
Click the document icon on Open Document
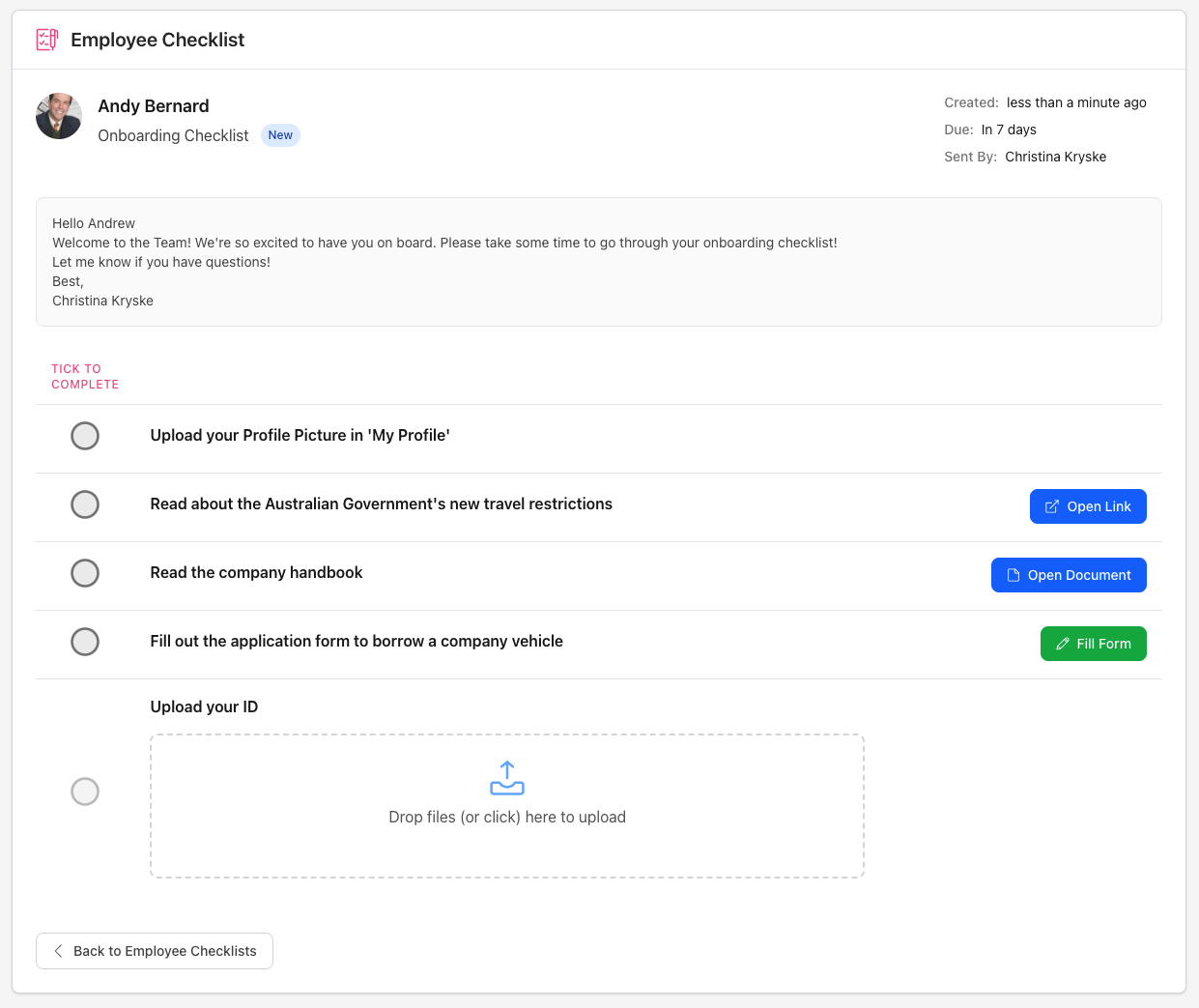click(1013, 575)
